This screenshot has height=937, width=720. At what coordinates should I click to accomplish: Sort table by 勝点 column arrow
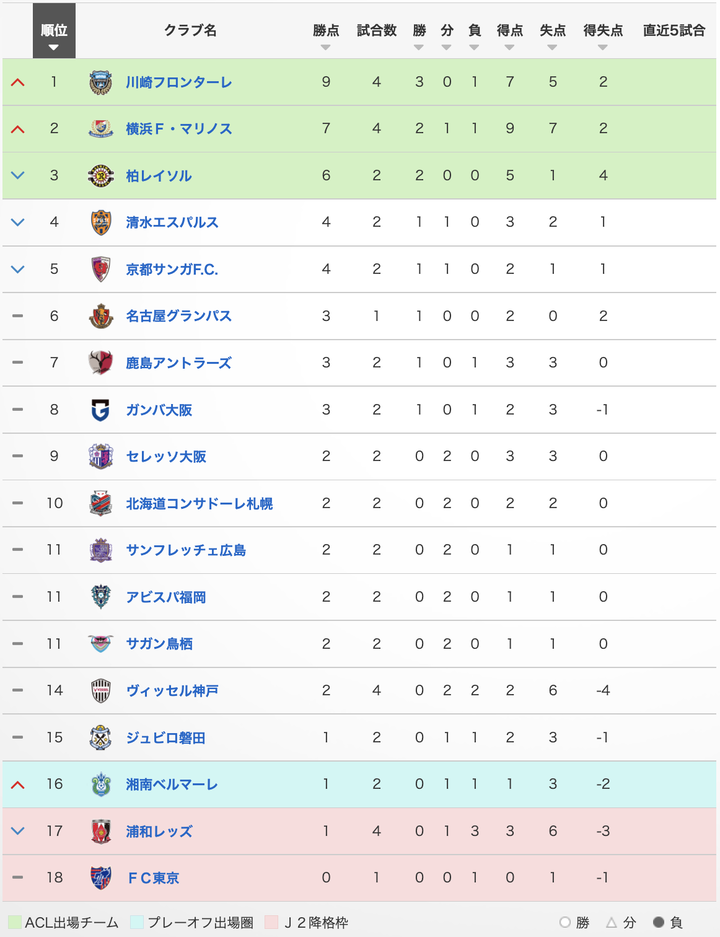(x=326, y=47)
